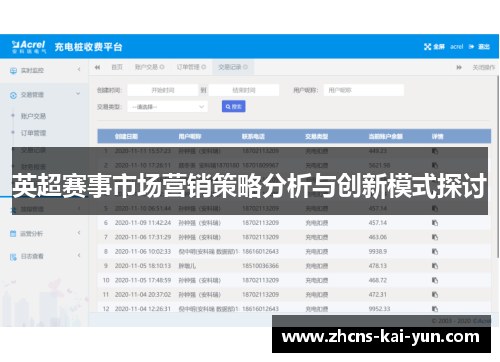Click the 结束时间 end time field
500x362 pixels.
click(x=244, y=90)
